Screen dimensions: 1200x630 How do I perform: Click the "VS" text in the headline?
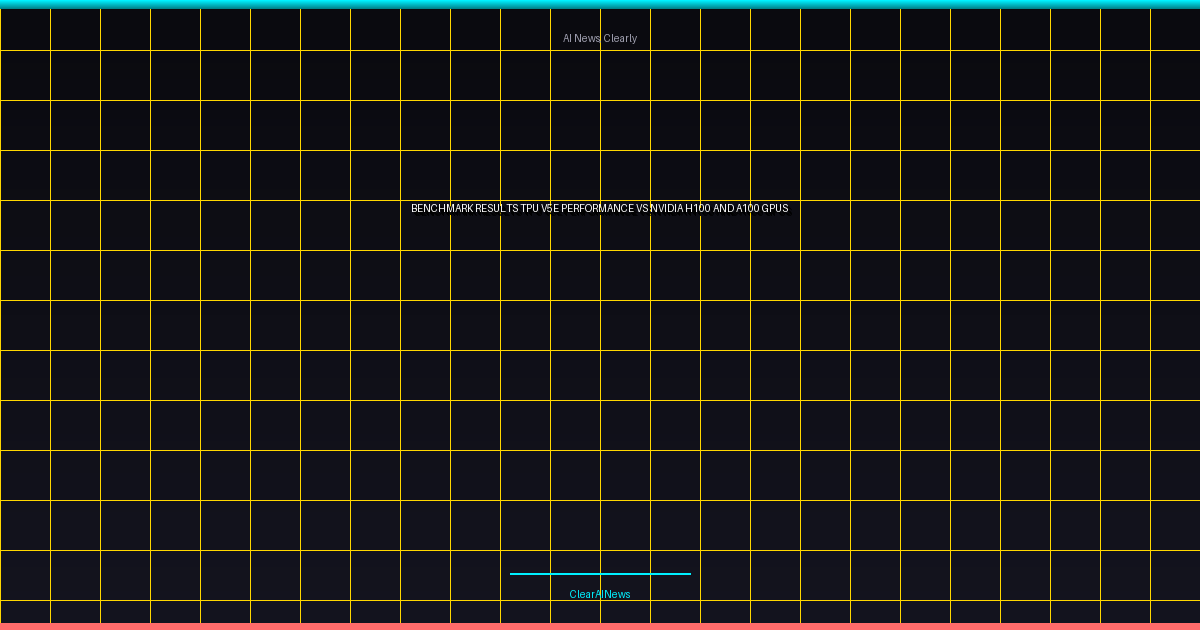[x=642, y=208]
